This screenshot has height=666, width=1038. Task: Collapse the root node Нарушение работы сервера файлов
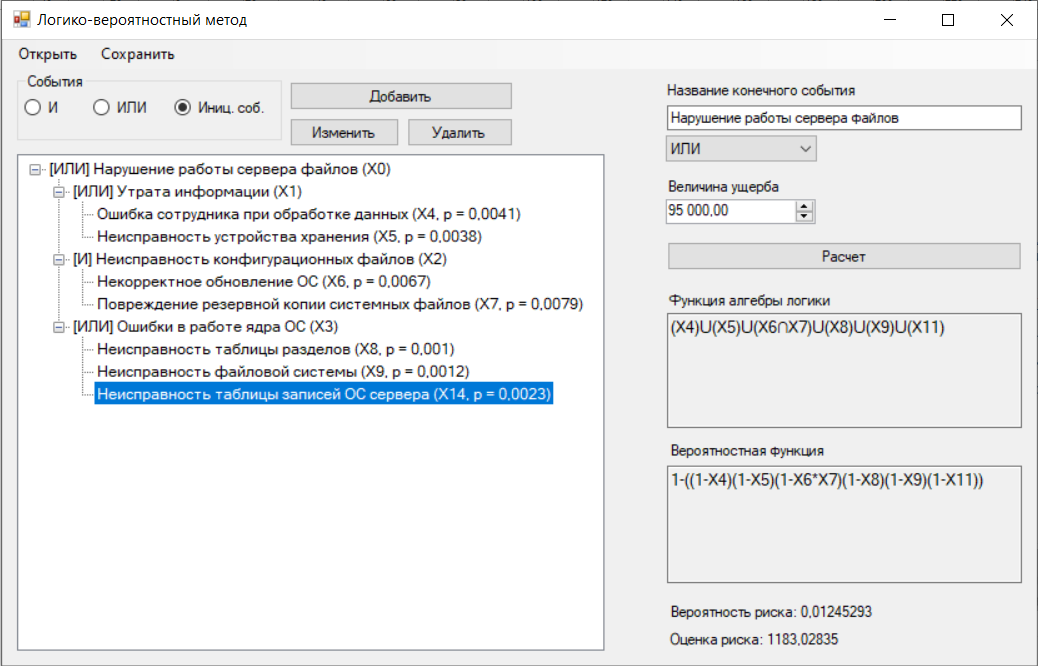tap(35, 170)
